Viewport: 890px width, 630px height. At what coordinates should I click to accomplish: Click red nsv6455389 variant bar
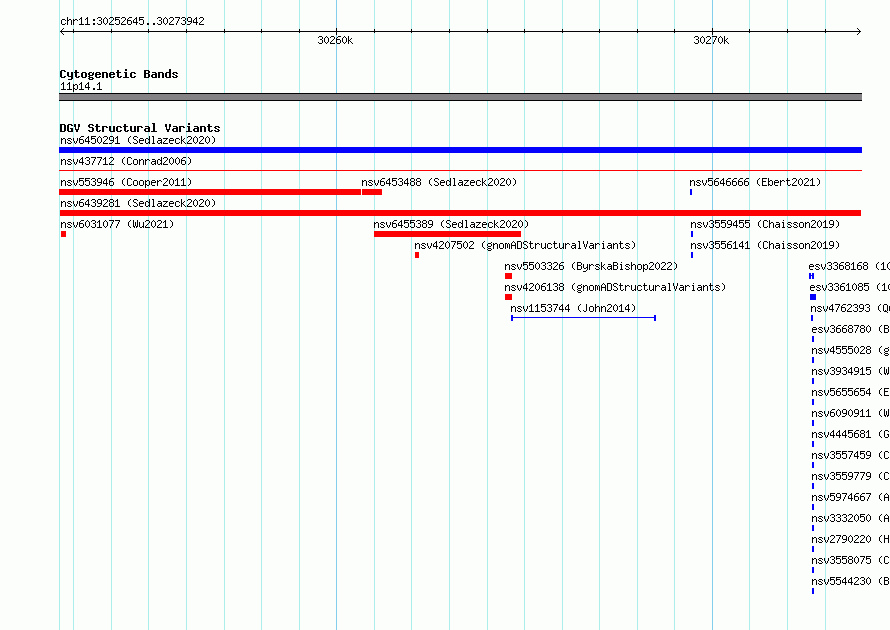tap(447, 234)
